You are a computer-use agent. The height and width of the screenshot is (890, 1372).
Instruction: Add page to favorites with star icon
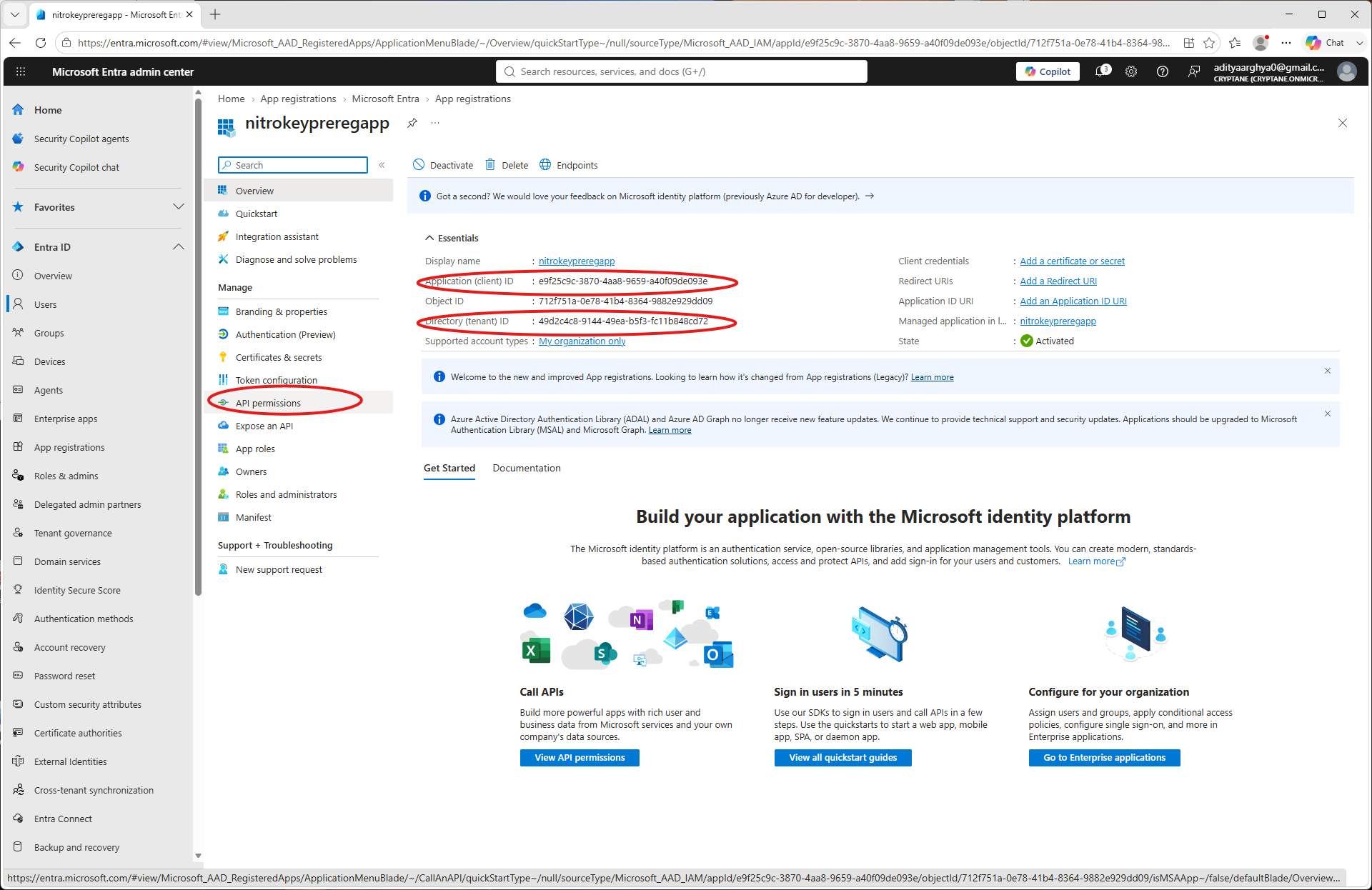[1209, 43]
